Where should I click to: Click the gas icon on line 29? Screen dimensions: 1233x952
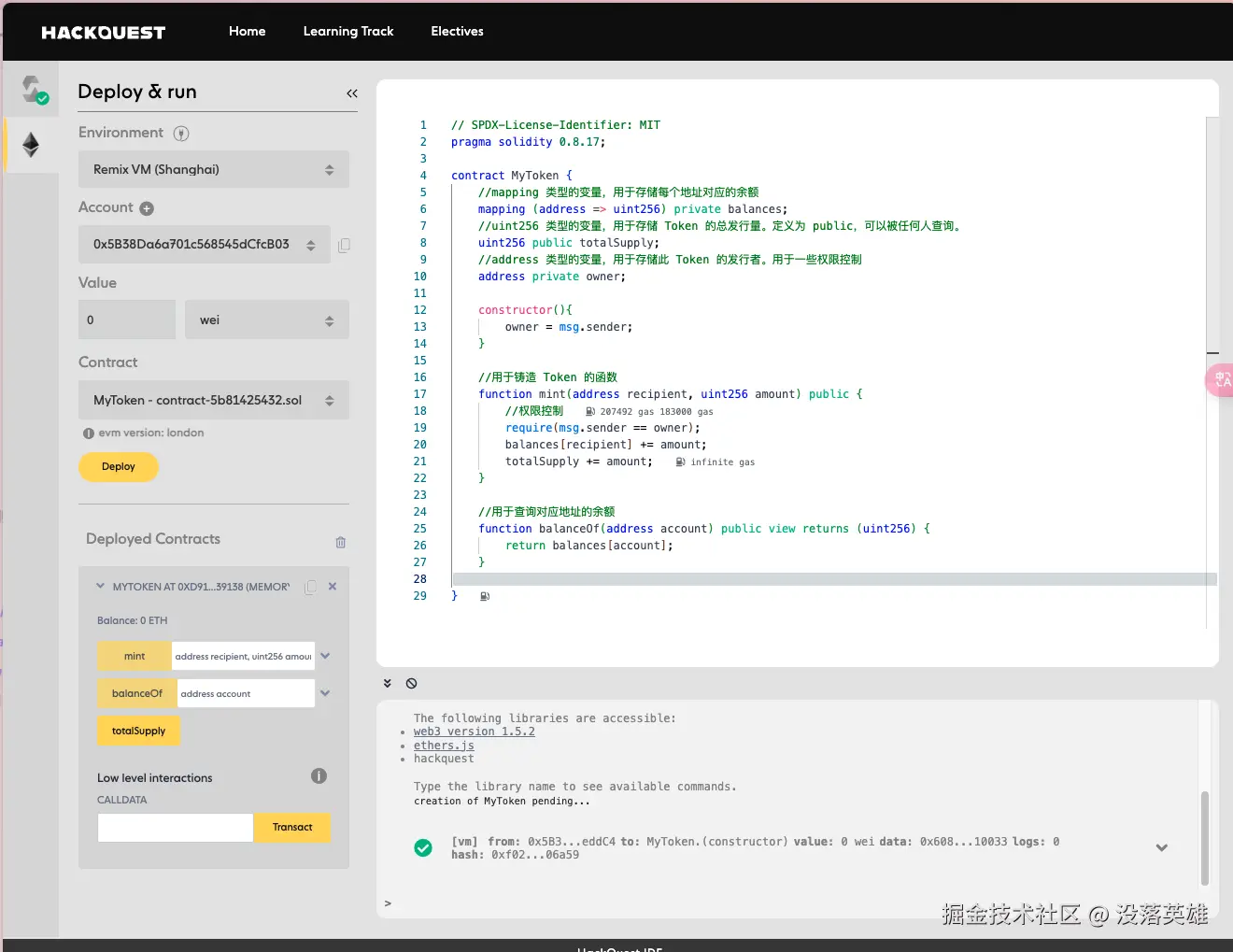pos(484,596)
